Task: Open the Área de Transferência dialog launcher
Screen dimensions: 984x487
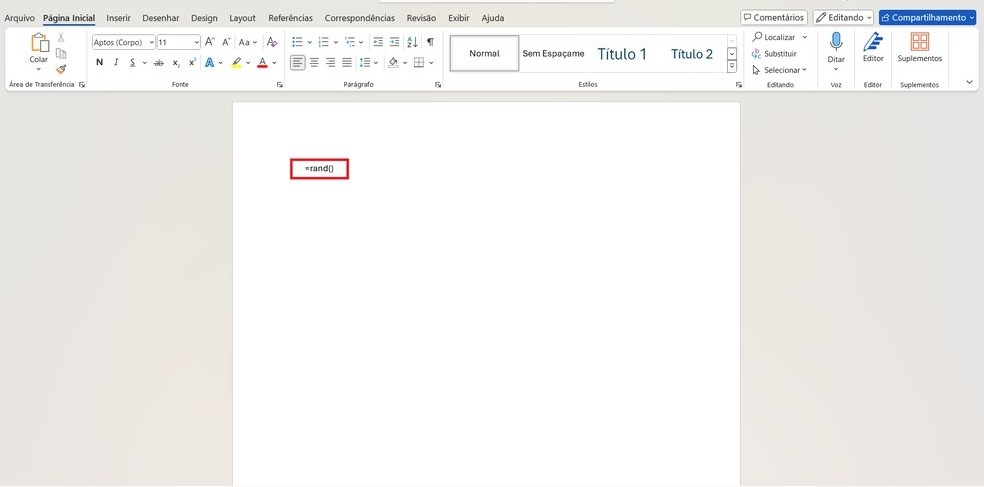Action: [82, 84]
